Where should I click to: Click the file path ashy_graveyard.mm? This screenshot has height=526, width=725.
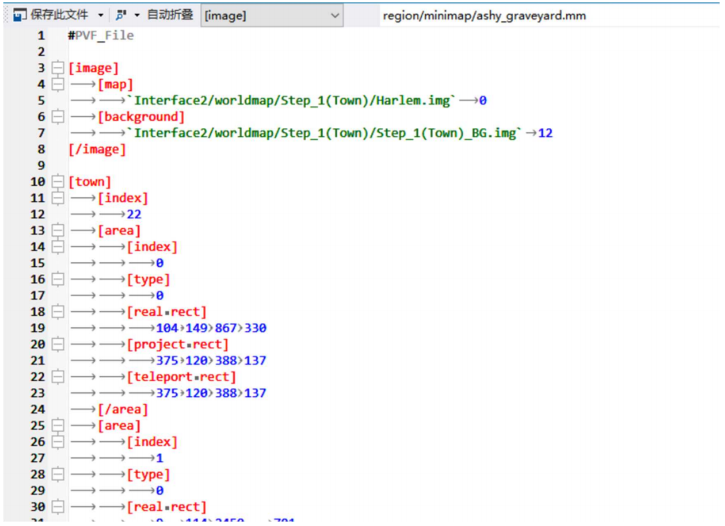tap(484, 15)
